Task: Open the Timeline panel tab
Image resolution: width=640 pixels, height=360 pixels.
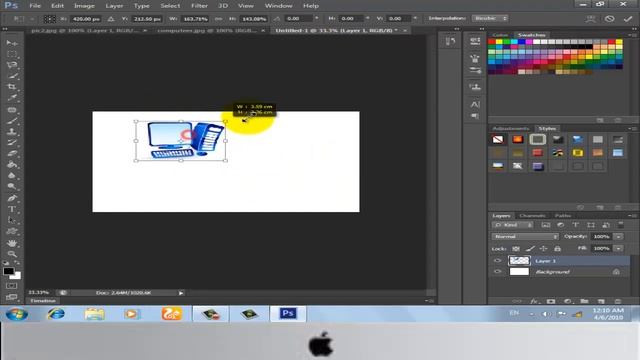Action: coord(43,301)
